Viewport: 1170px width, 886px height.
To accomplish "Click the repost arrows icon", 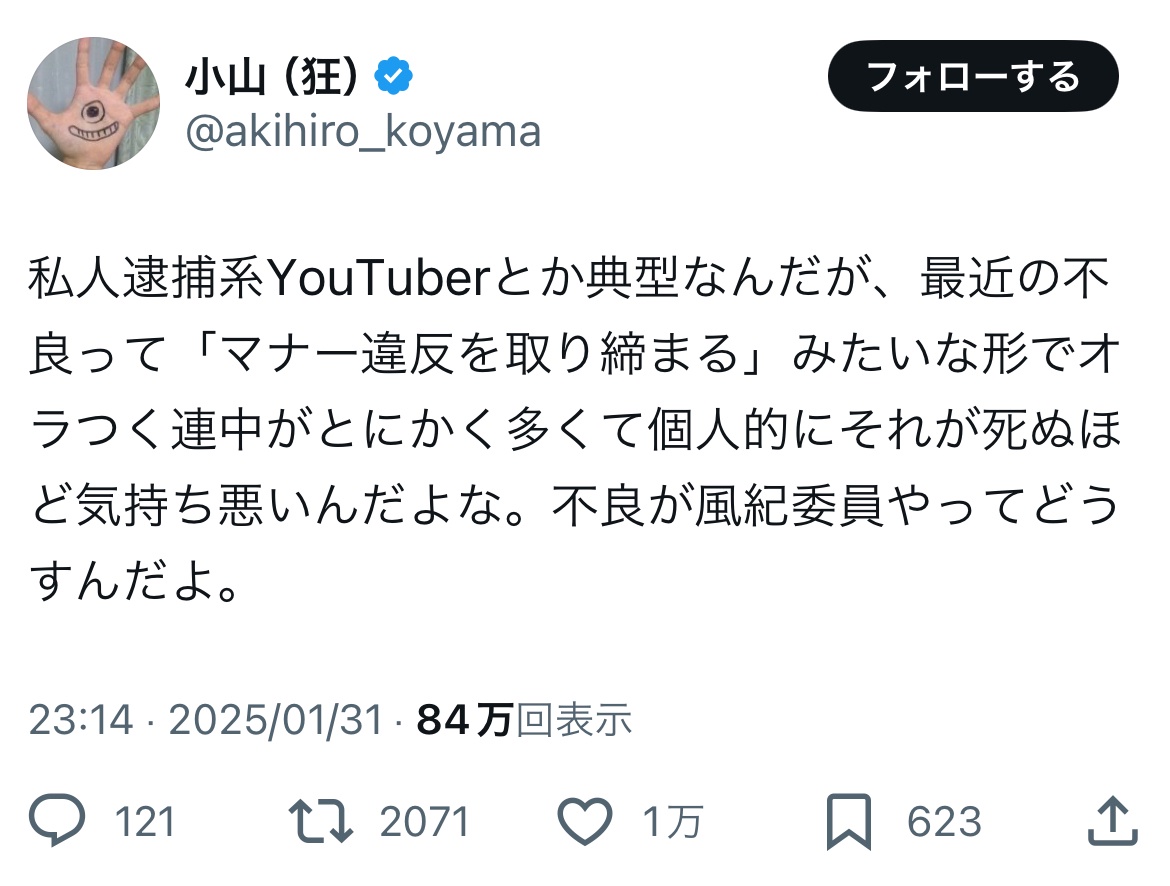I will [x=321, y=821].
